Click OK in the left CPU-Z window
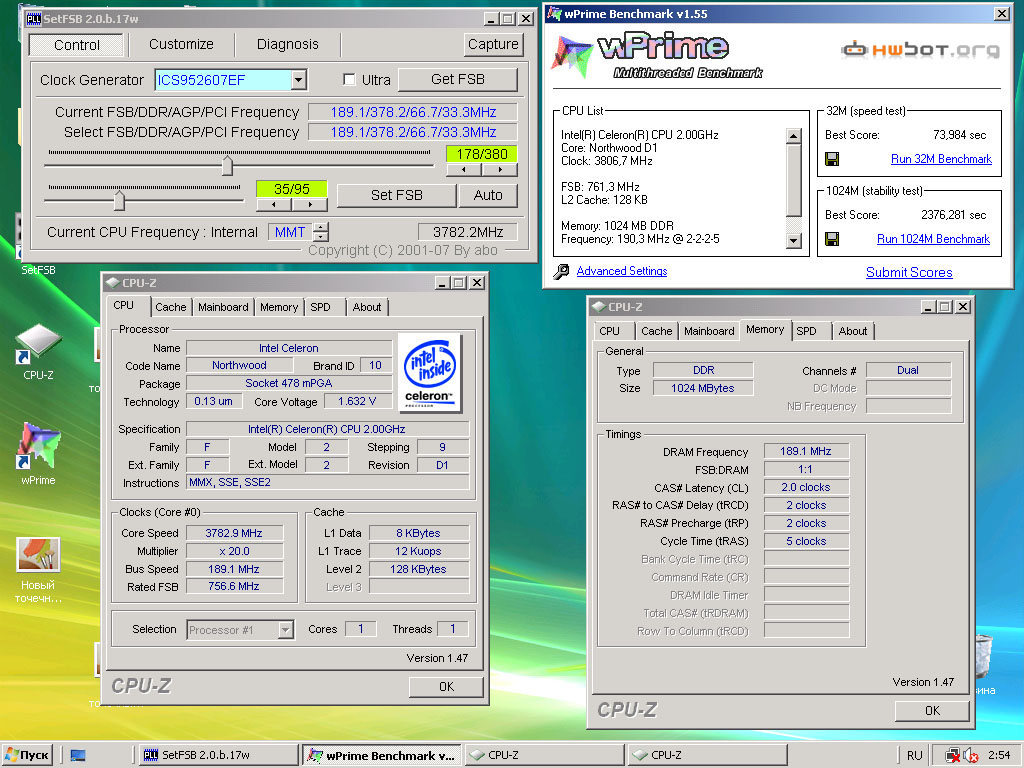The image size is (1024, 768). point(446,687)
